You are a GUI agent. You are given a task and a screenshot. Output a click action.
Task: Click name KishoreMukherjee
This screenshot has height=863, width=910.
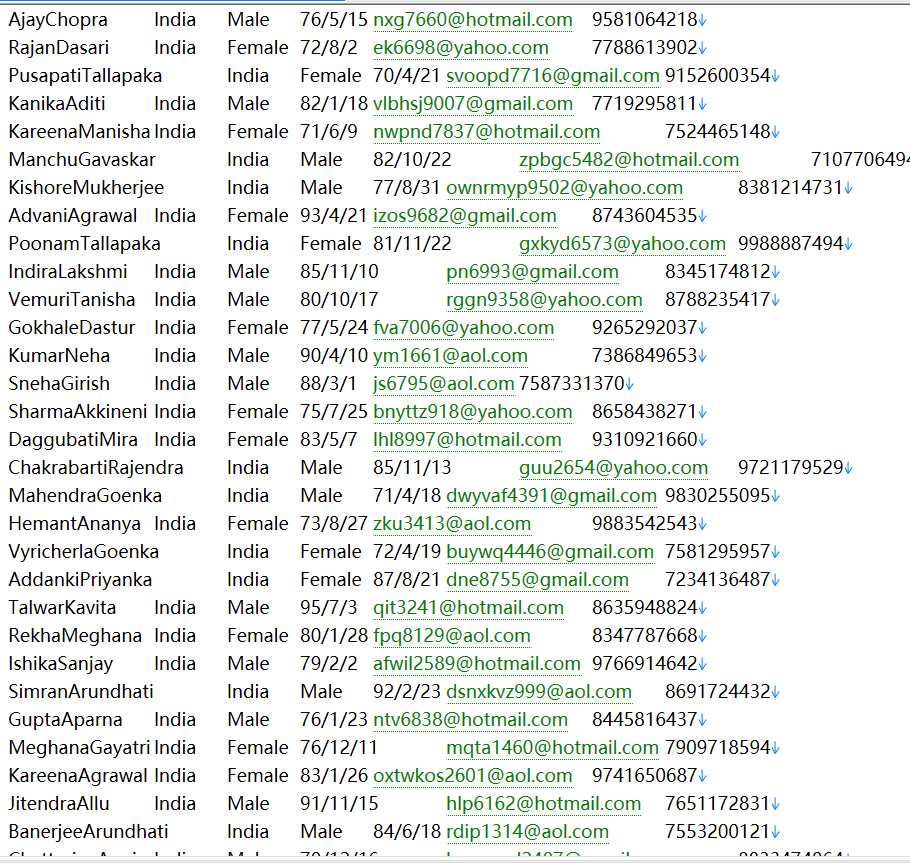pos(86,187)
